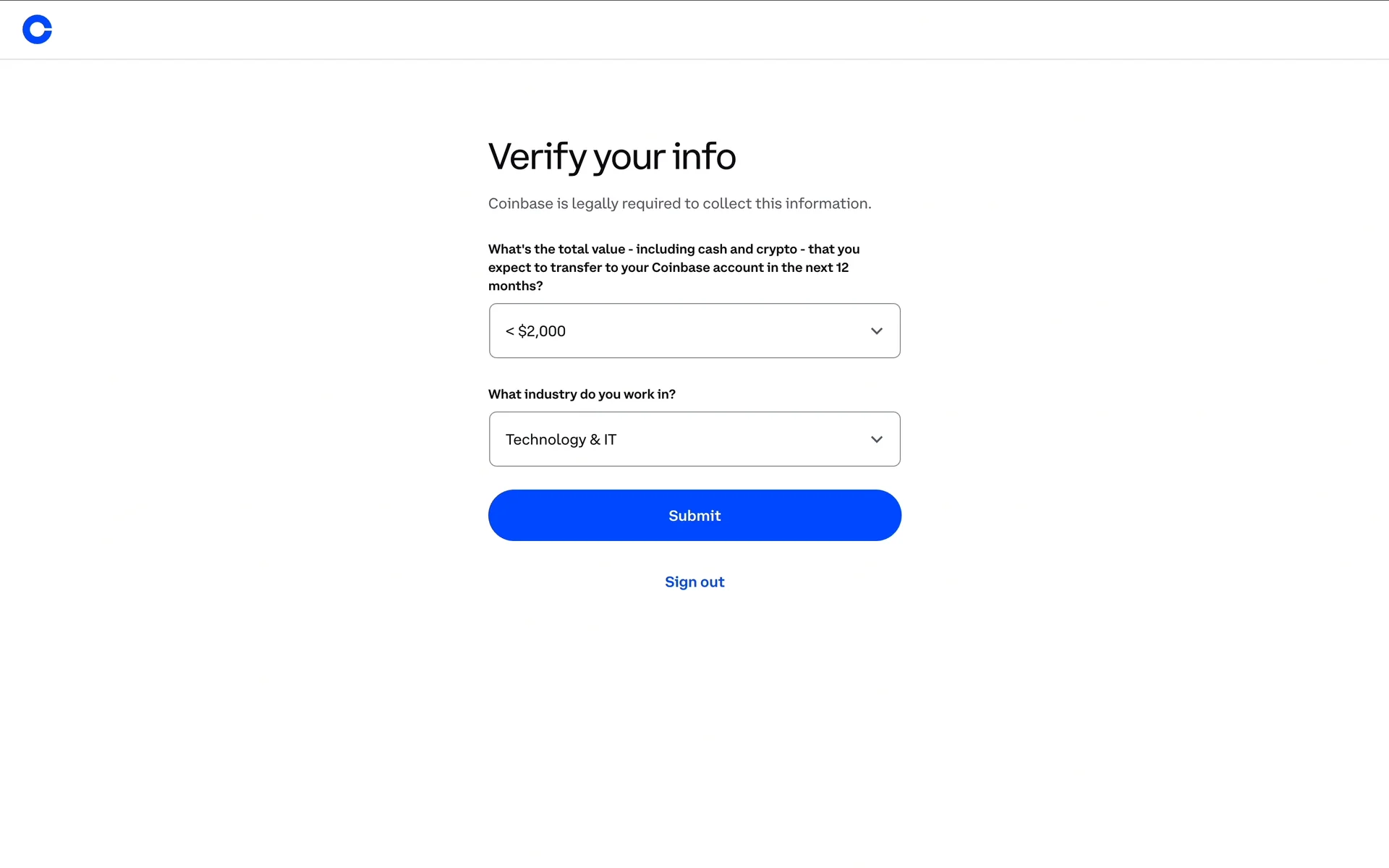Click the "What industry do you work in?" label
Screen dimensions: 1389x868
pos(582,394)
